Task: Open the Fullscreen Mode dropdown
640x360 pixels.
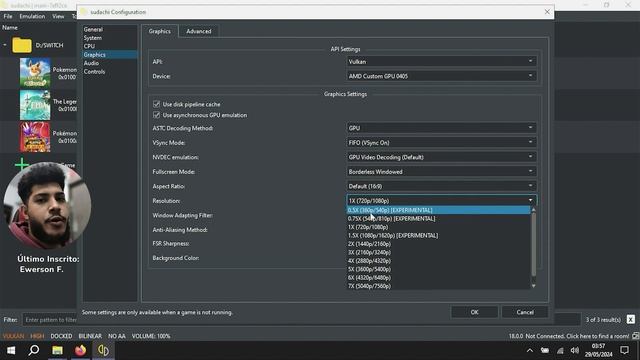Action: tap(441, 172)
